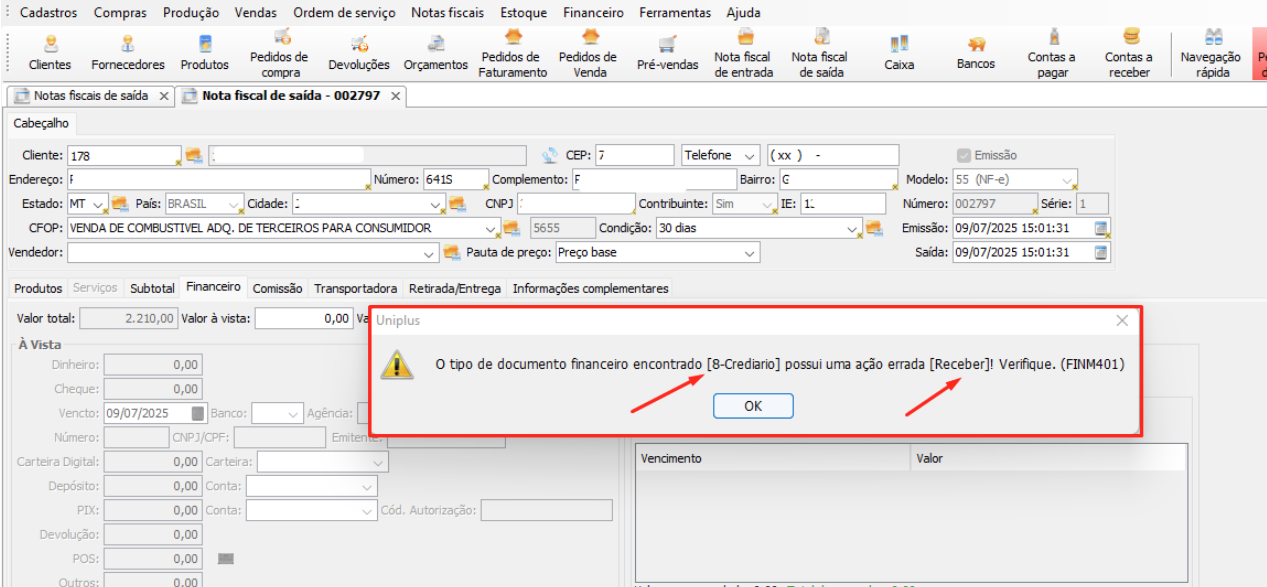The image size is (1267, 587).
Task: Open Bancos from the toolbar
Action: click(976, 53)
